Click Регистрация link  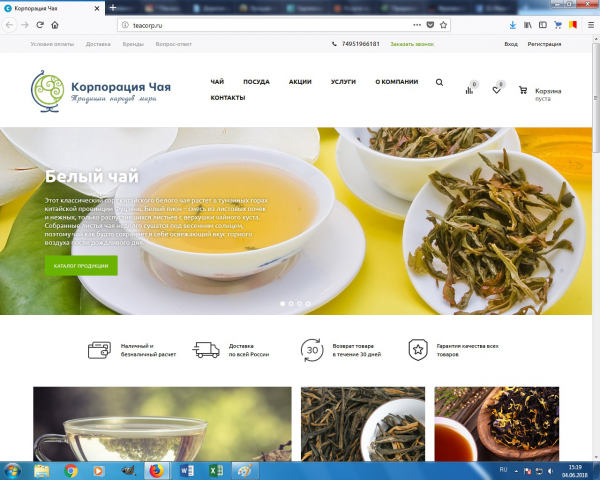[x=544, y=44]
